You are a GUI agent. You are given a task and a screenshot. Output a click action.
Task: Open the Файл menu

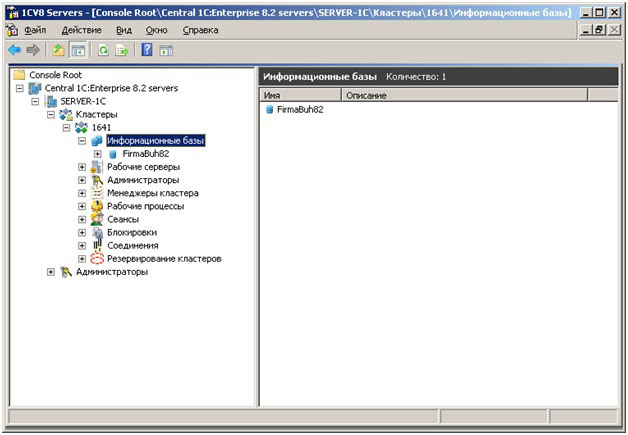click(x=35, y=30)
